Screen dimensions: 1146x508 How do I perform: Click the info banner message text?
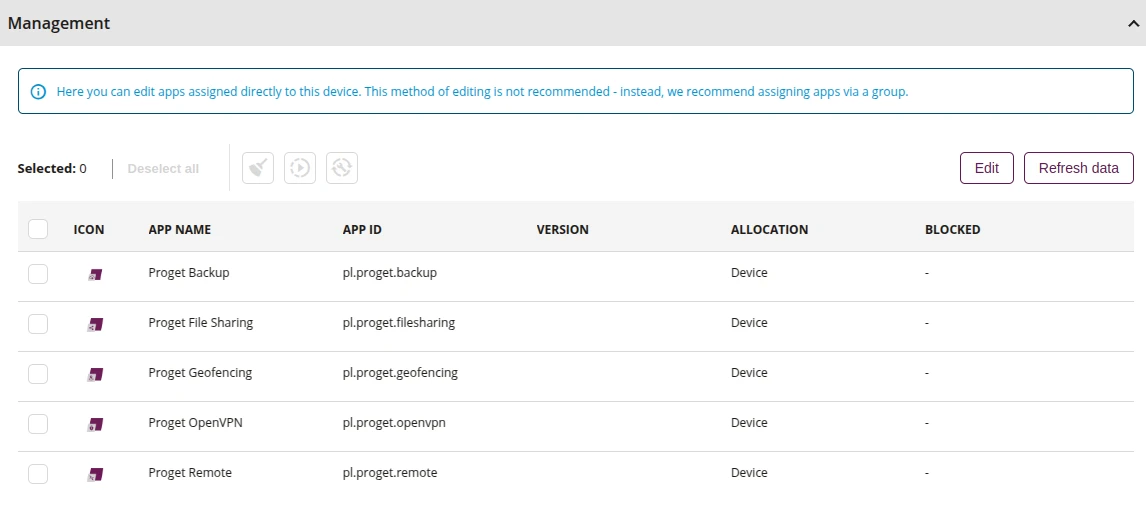tap(482, 92)
